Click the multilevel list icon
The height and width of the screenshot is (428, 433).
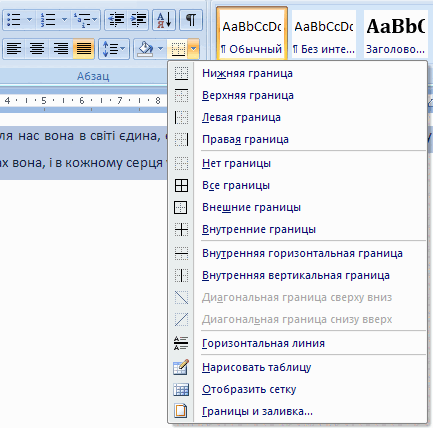tap(82, 20)
